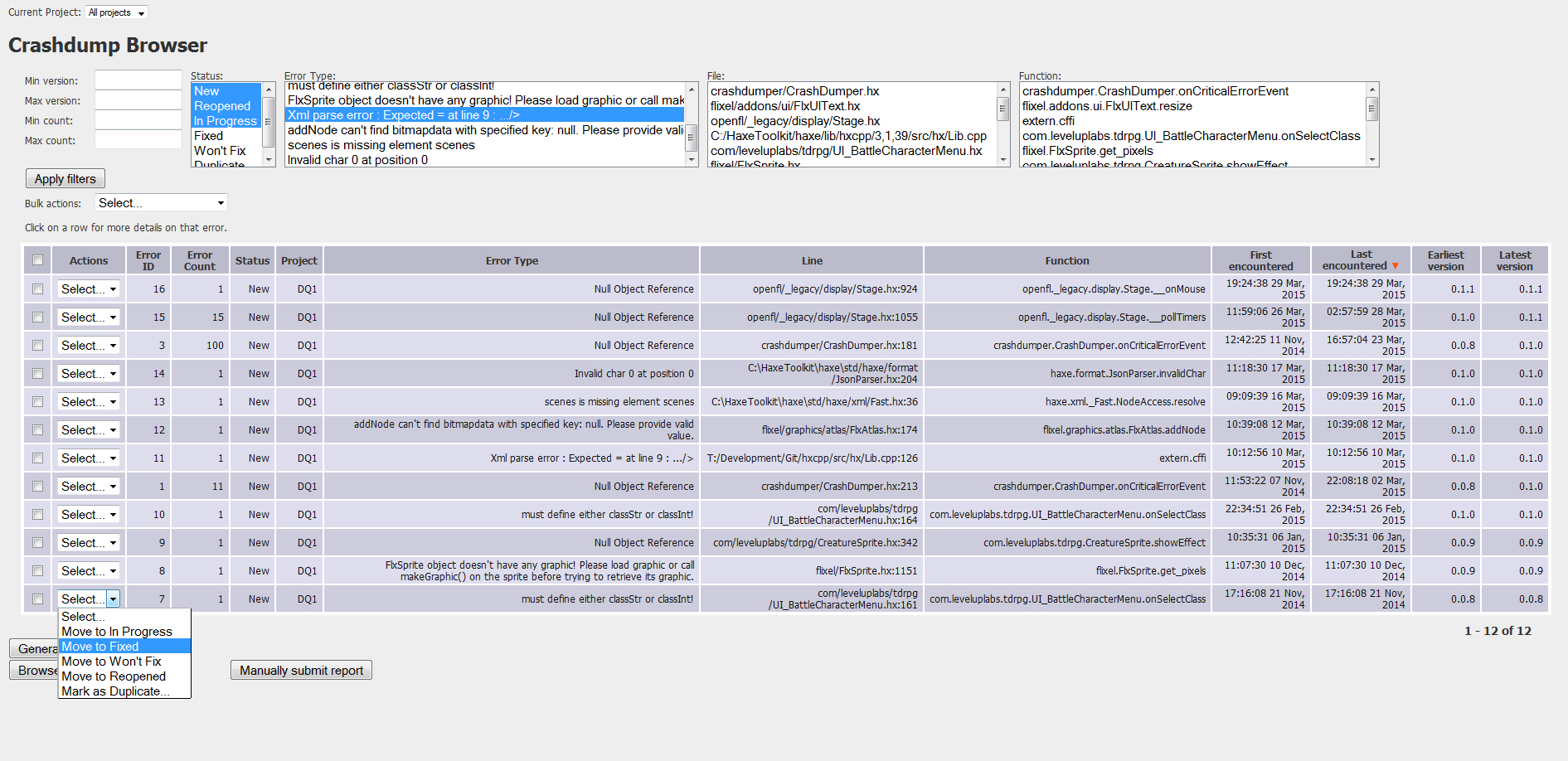Click the Error Type filter list scrollbar
Image resolution: width=1568 pixels, height=761 pixels.
[692, 124]
